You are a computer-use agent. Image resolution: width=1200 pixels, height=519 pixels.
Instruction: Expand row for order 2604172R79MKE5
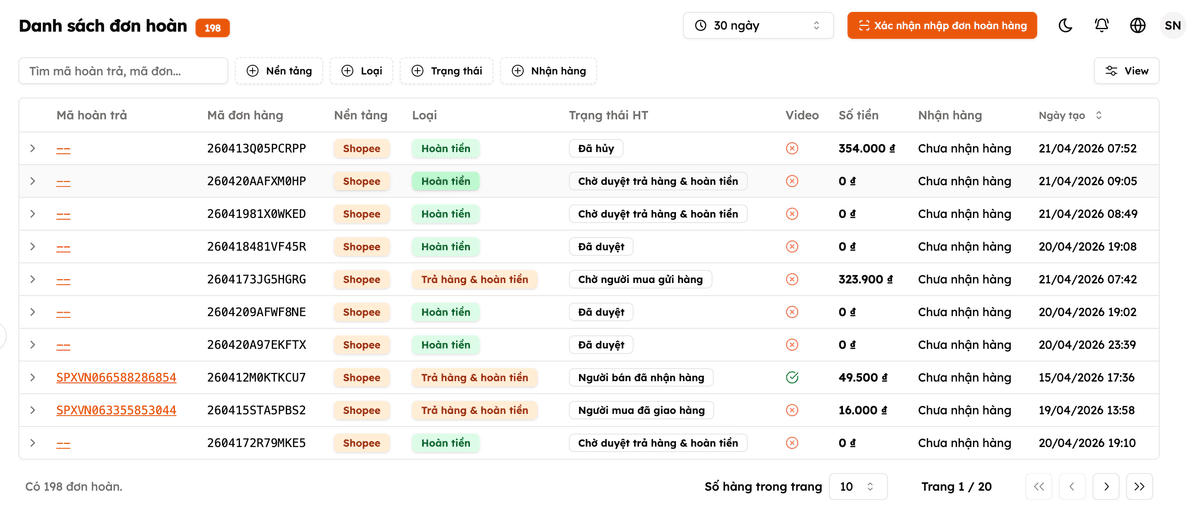(33, 443)
